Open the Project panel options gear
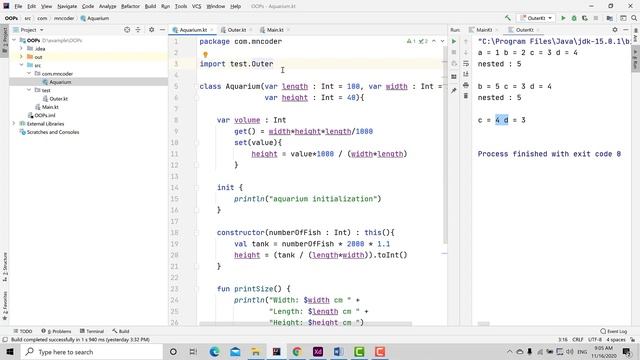 point(151,29)
